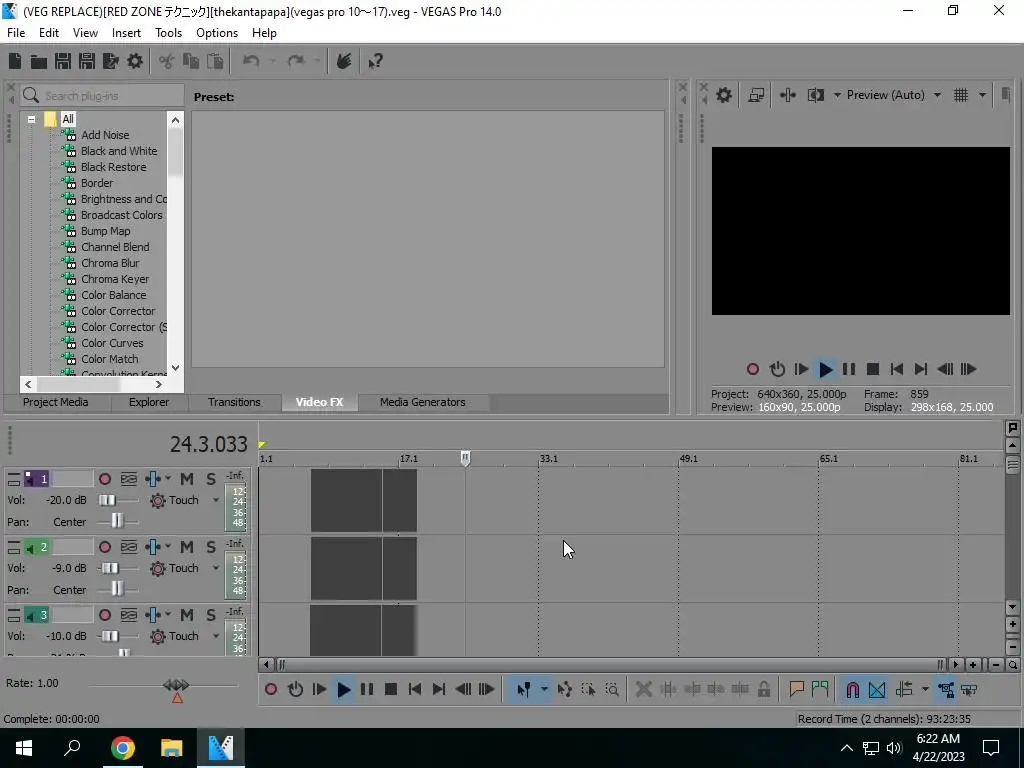Click the timeline Loop Playback button

pyautogui.click(x=295, y=689)
